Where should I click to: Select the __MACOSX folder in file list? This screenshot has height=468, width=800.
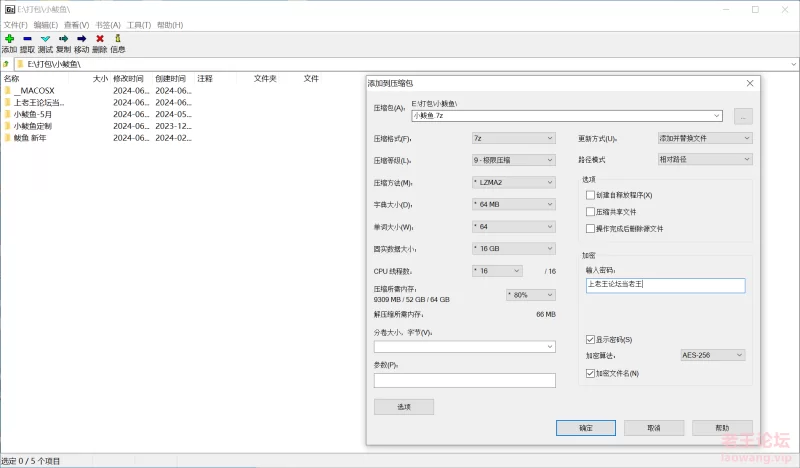(35, 90)
